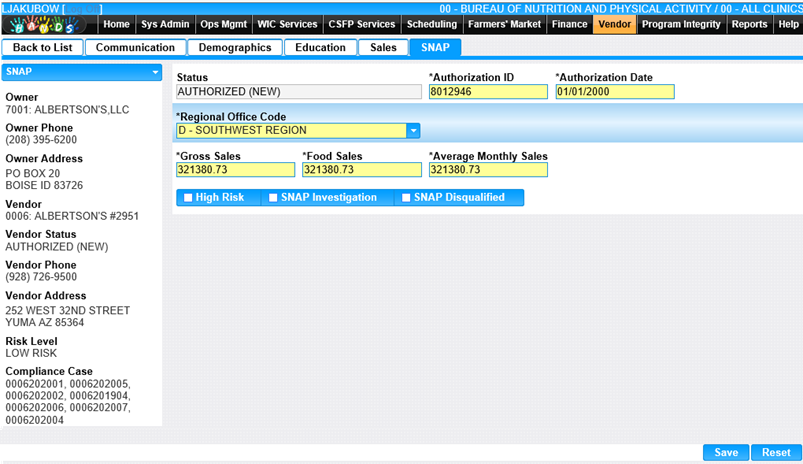Click the LJAKUBOW username text
The image size is (803, 464).
click(x=31, y=9)
